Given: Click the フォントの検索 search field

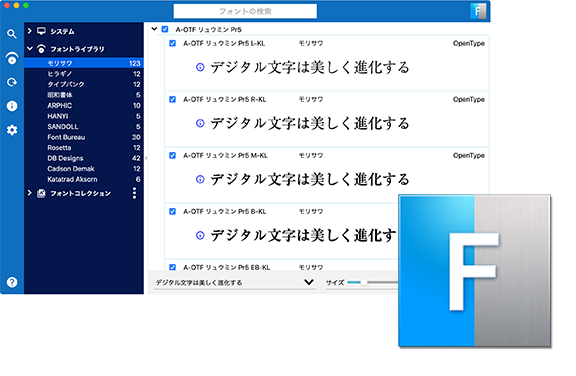Looking at the screenshot, I should point(245,11).
